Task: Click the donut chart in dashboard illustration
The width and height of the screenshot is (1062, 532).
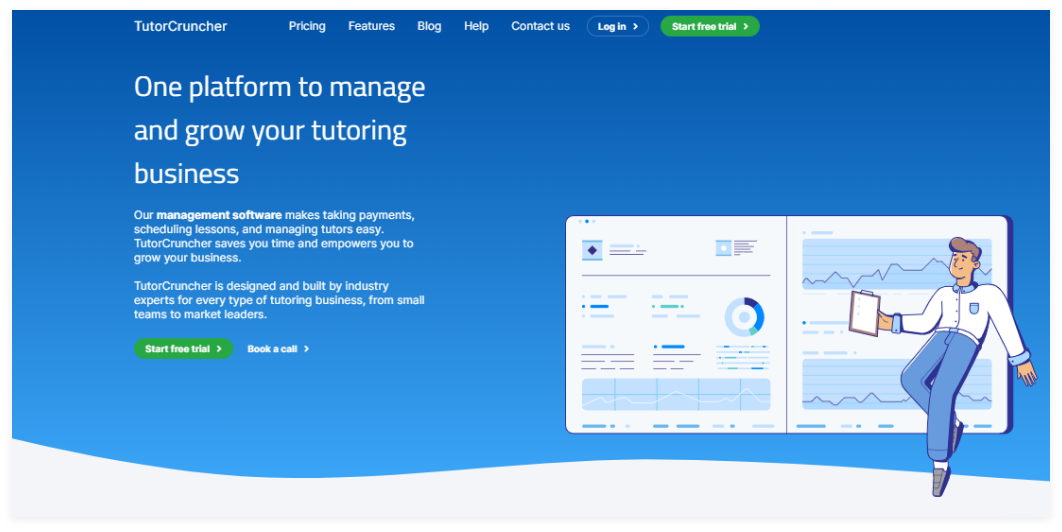Action: point(744,317)
